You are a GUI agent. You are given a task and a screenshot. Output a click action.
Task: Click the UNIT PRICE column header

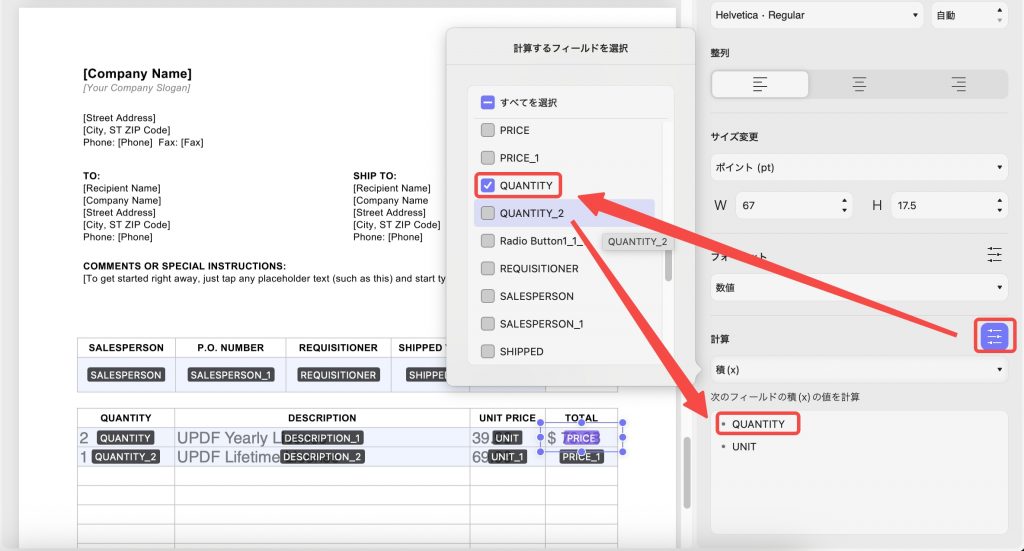[507, 418]
